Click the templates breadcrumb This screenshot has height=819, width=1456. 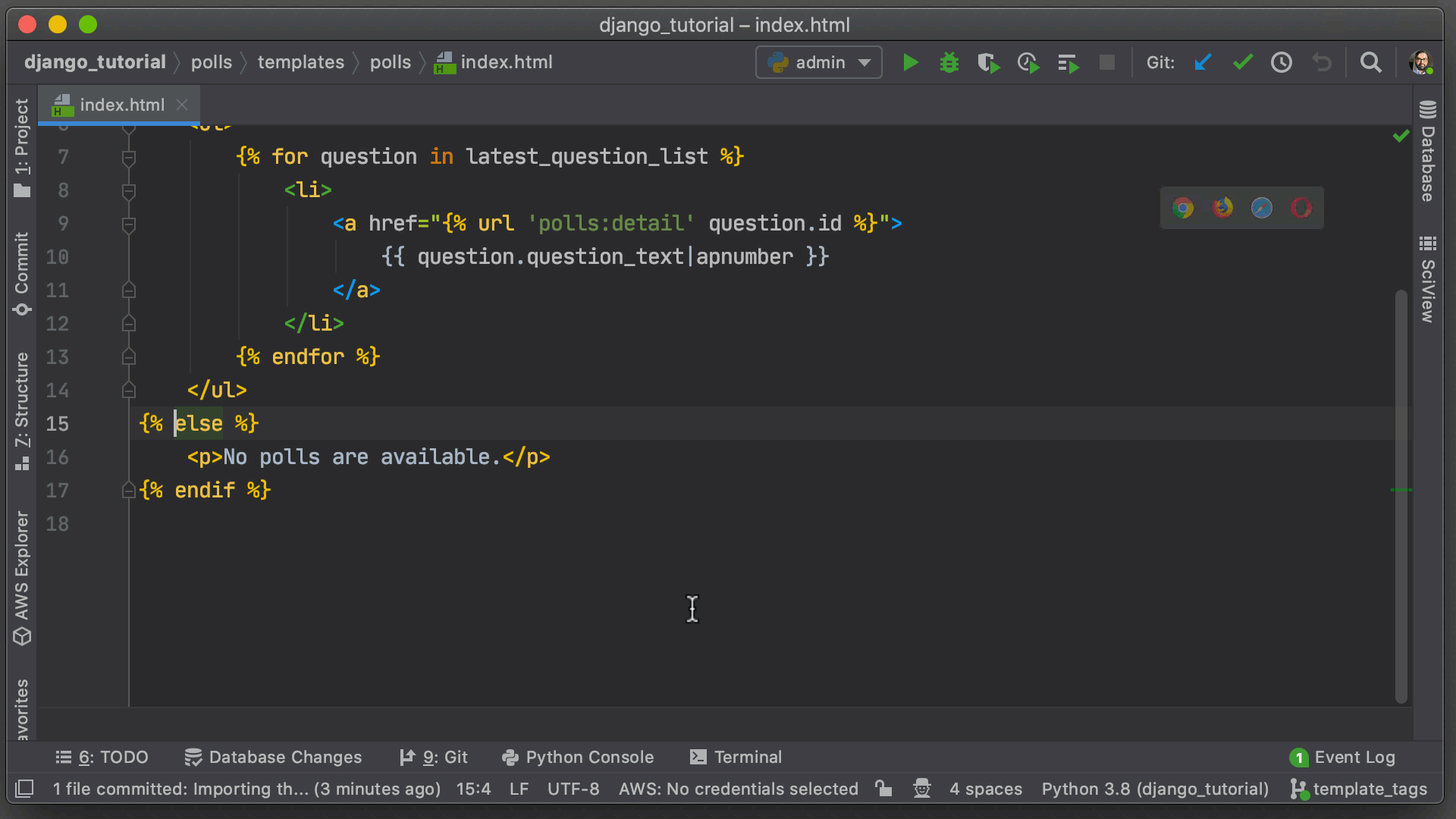tap(301, 62)
